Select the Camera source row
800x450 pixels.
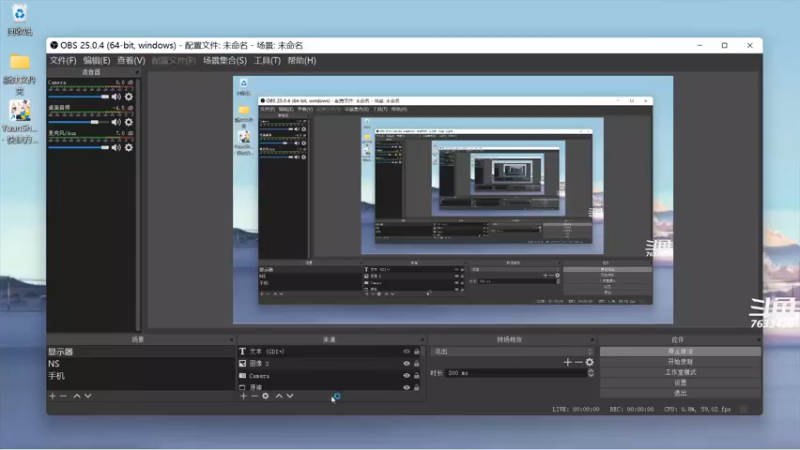click(x=331, y=376)
